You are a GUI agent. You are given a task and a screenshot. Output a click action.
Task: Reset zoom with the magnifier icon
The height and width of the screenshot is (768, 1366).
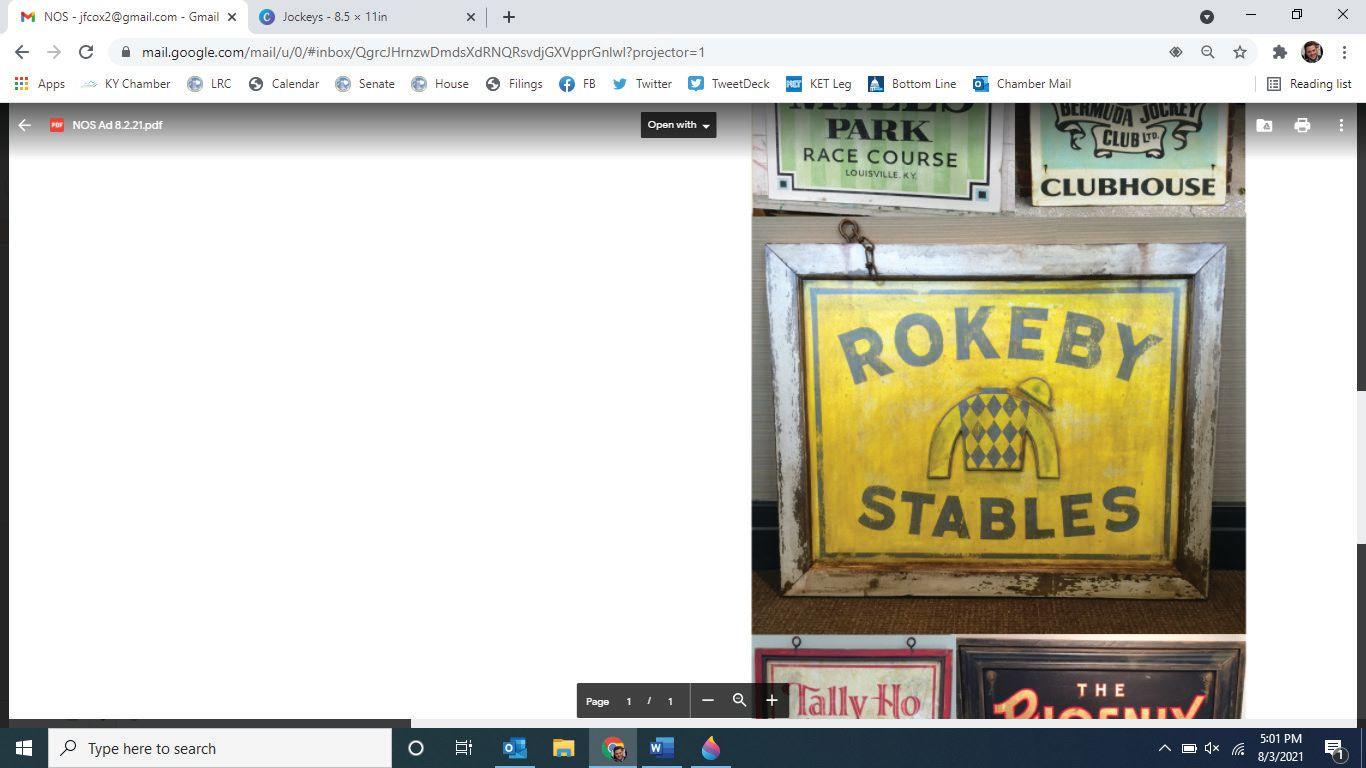(740, 700)
